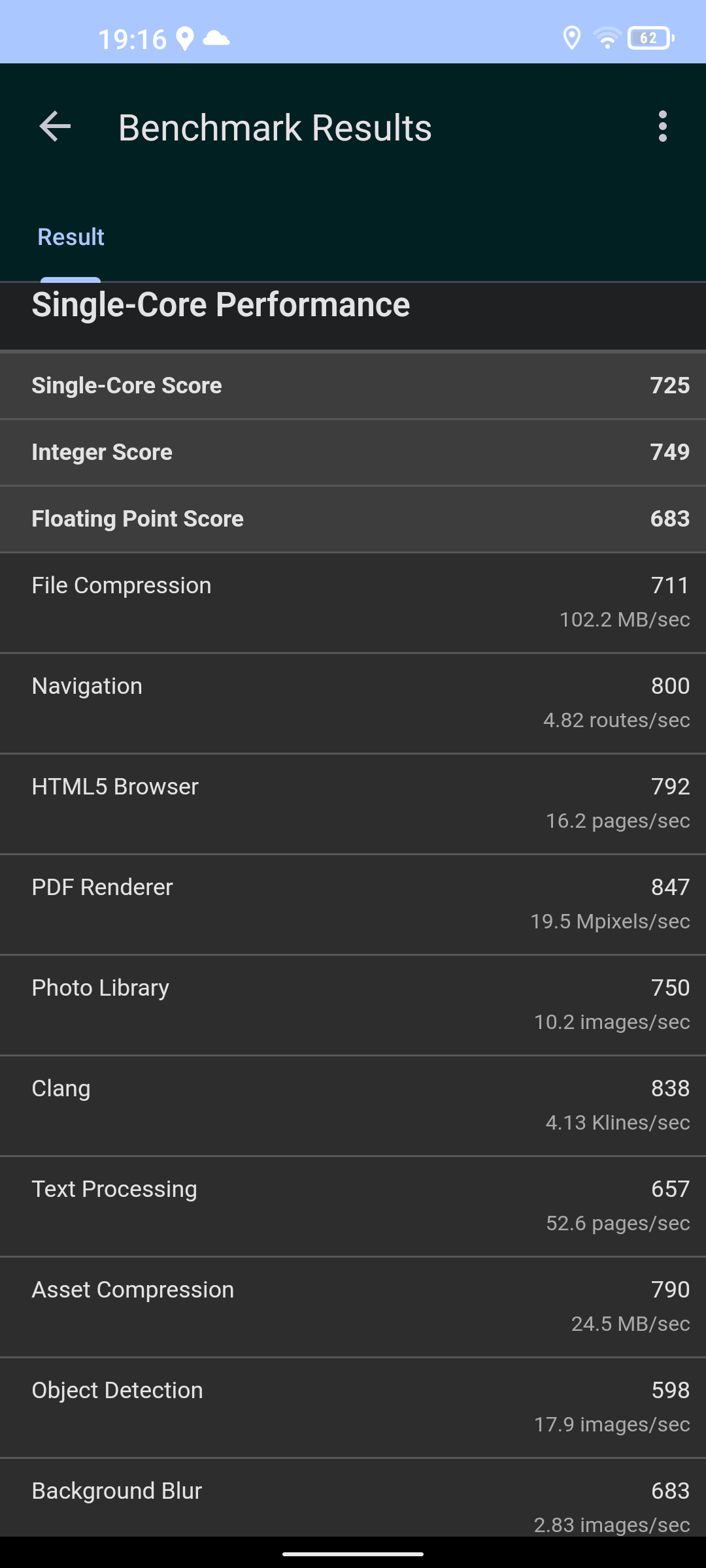706x1568 pixels.
Task: Tap the Navigation benchmark row
Action: point(353,703)
